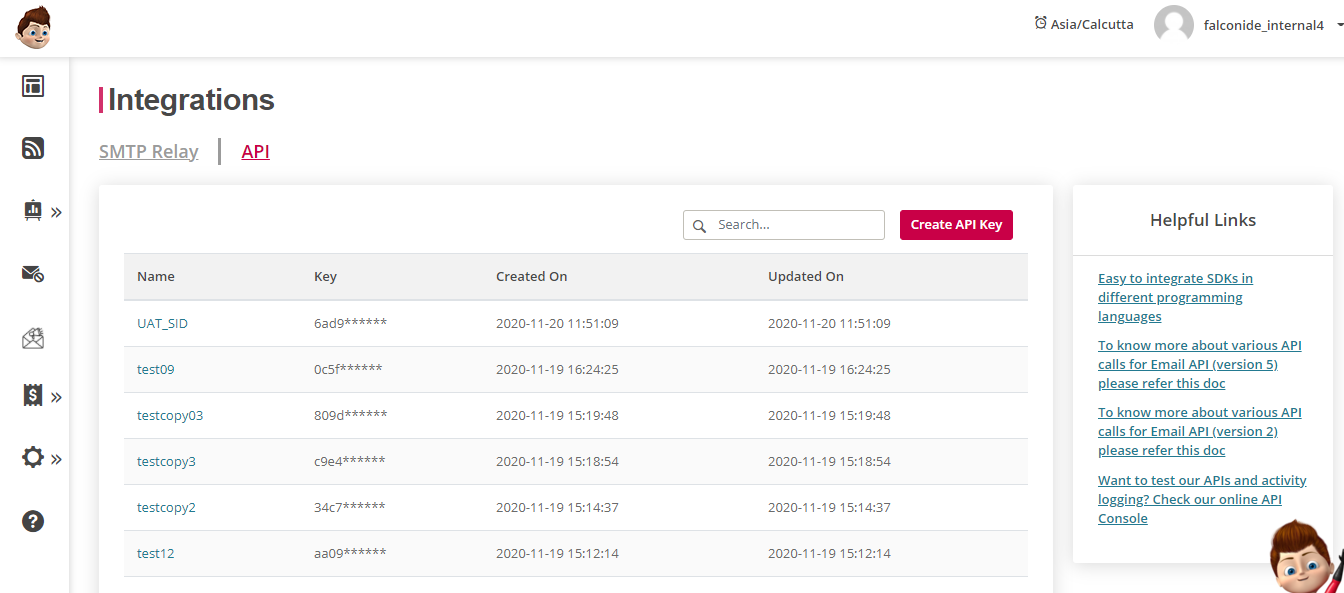Click the Updated On column header

[x=806, y=276]
